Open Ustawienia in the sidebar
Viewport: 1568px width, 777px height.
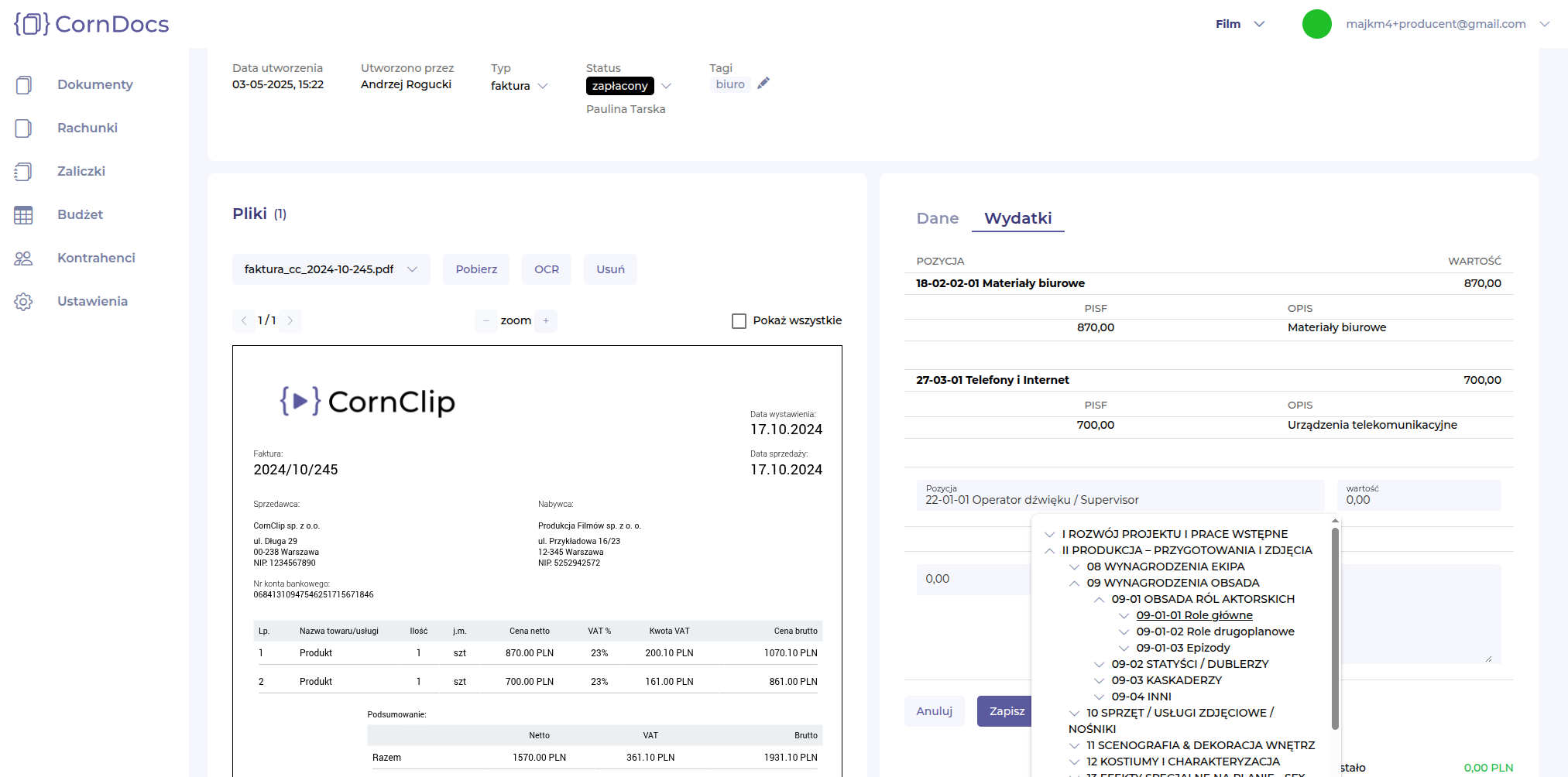[93, 301]
